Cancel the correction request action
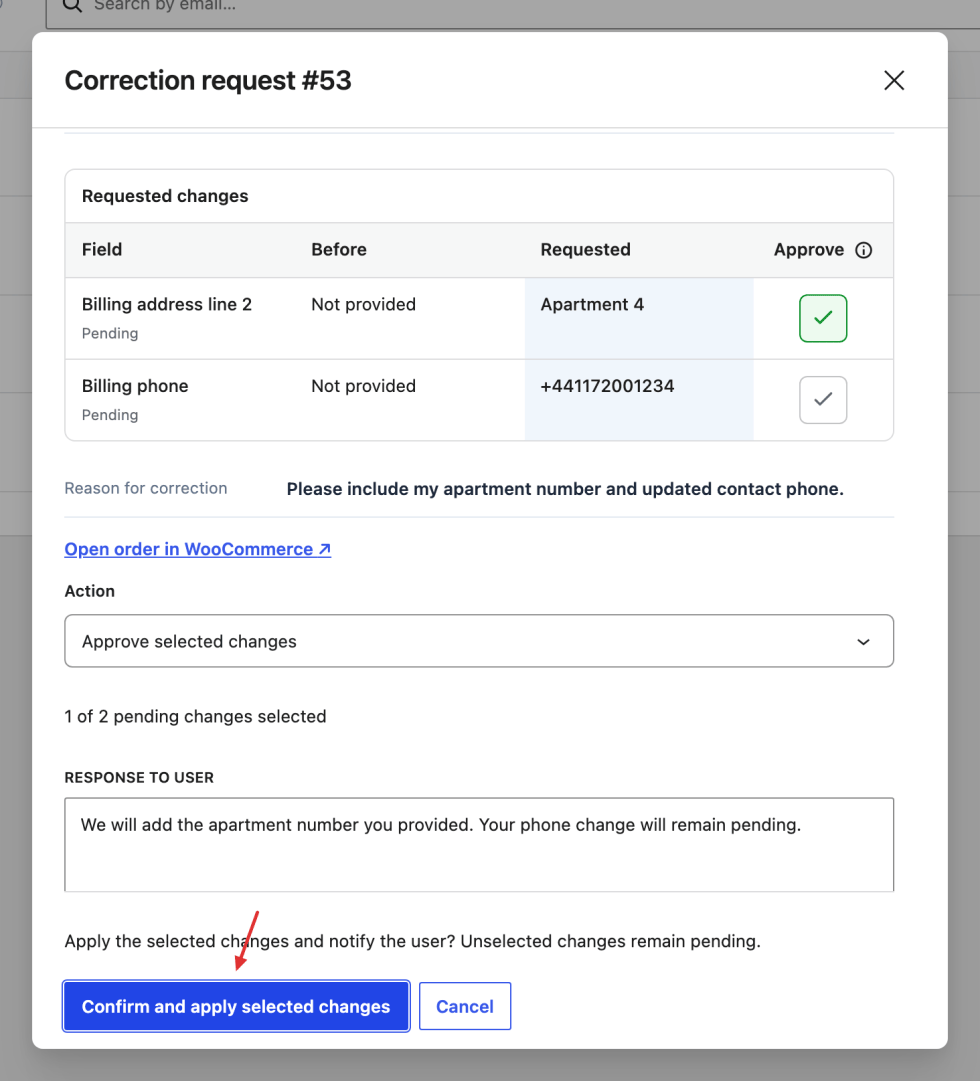Screen dimensions: 980x1081 coord(465,1007)
